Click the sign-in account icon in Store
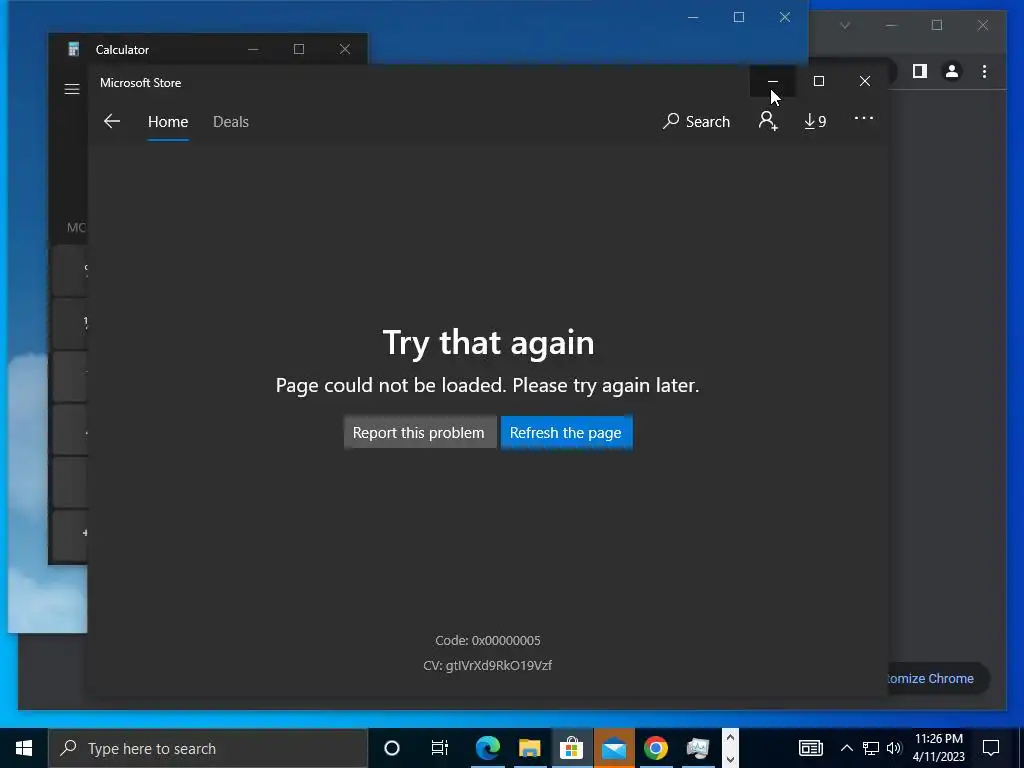Image resolution: width=1024 pixels, height=768 pixels. [x=768, y=121]
